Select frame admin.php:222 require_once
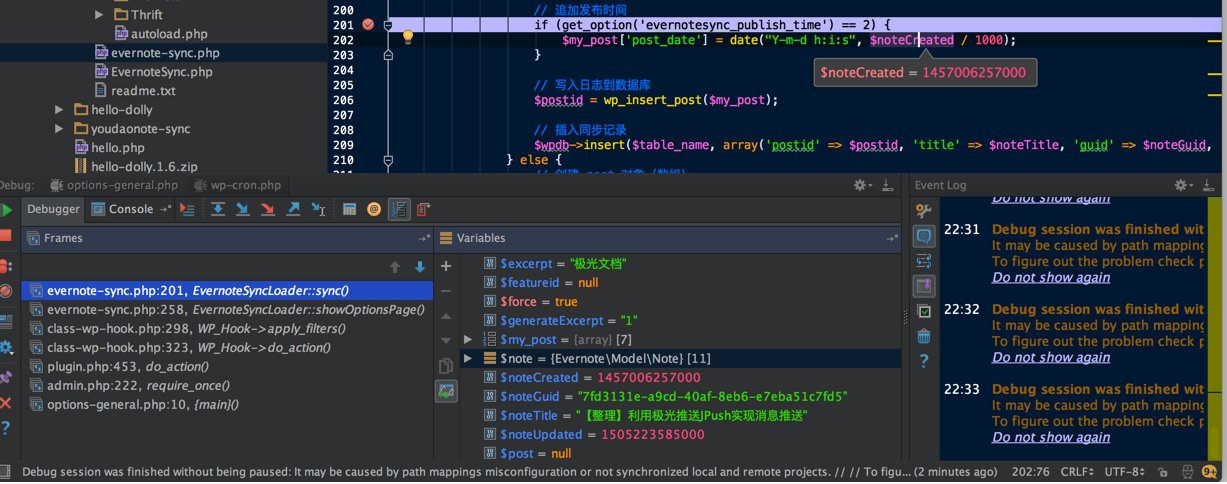 228,386
